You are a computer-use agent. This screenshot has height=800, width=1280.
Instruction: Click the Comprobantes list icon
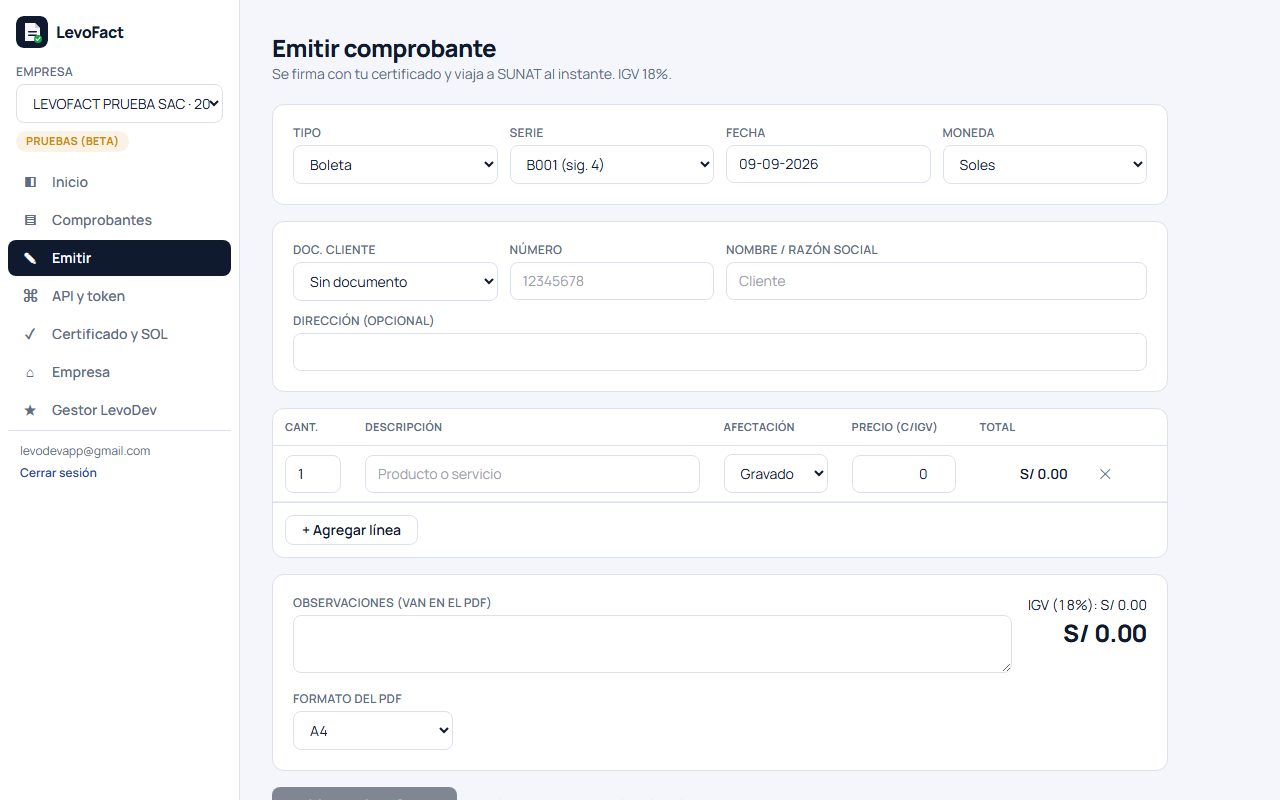tap(30, 220)
